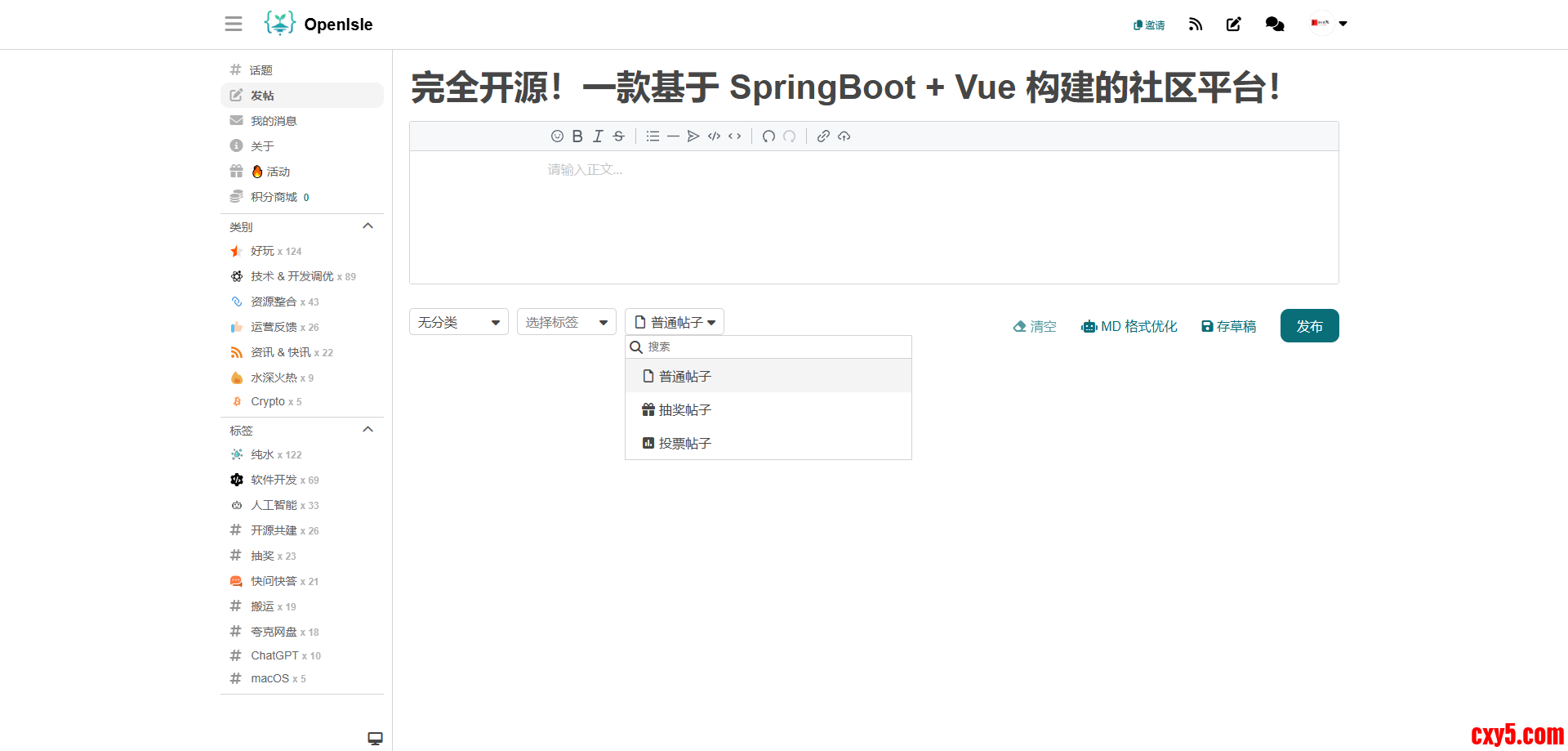
Task: Open the chat messages icon in header
Action: pos(1274,25)
